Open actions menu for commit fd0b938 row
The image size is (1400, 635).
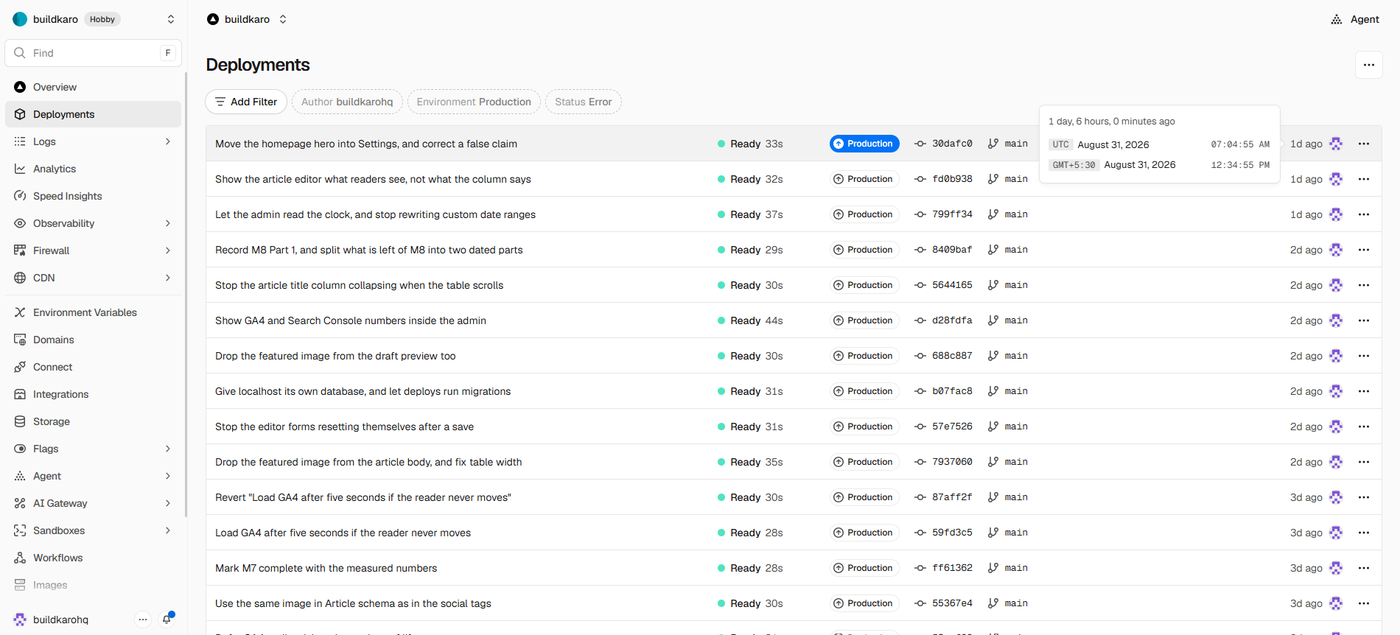1363,179
